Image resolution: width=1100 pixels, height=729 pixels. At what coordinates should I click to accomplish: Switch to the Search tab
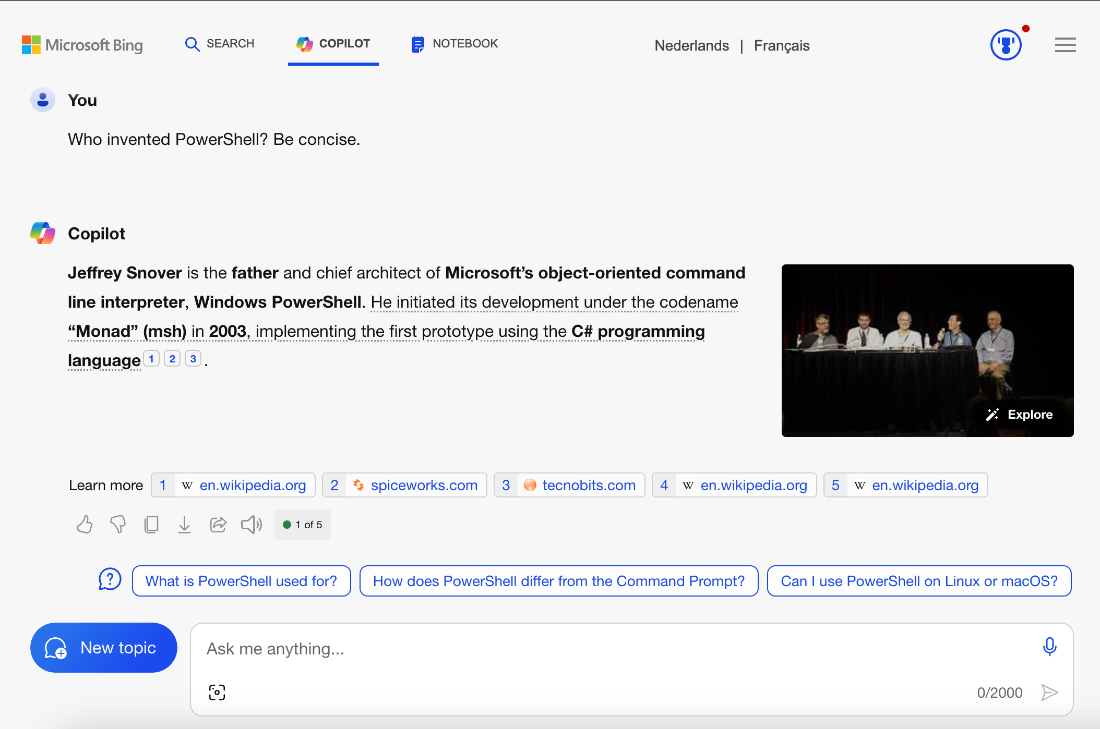coord(220,44)
